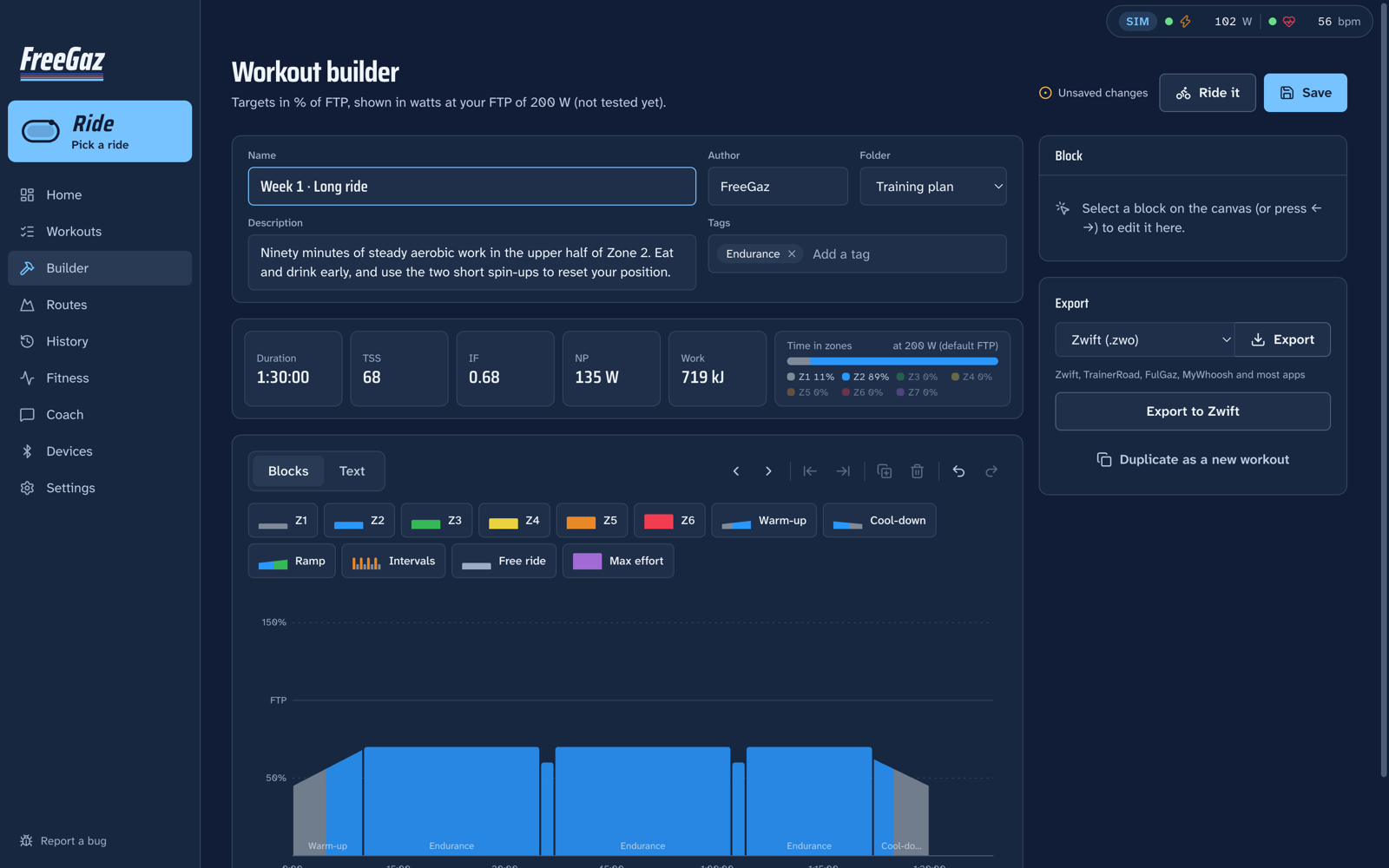Click the FreeGaz logo
The image size is (1389, 868).
pos(63,62)
